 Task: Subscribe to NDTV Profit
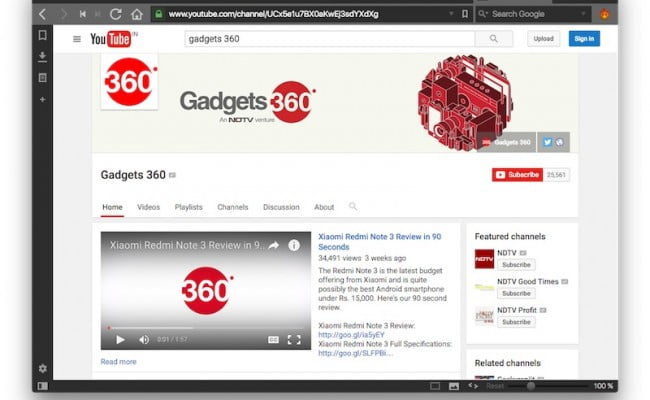coord(516,322)
